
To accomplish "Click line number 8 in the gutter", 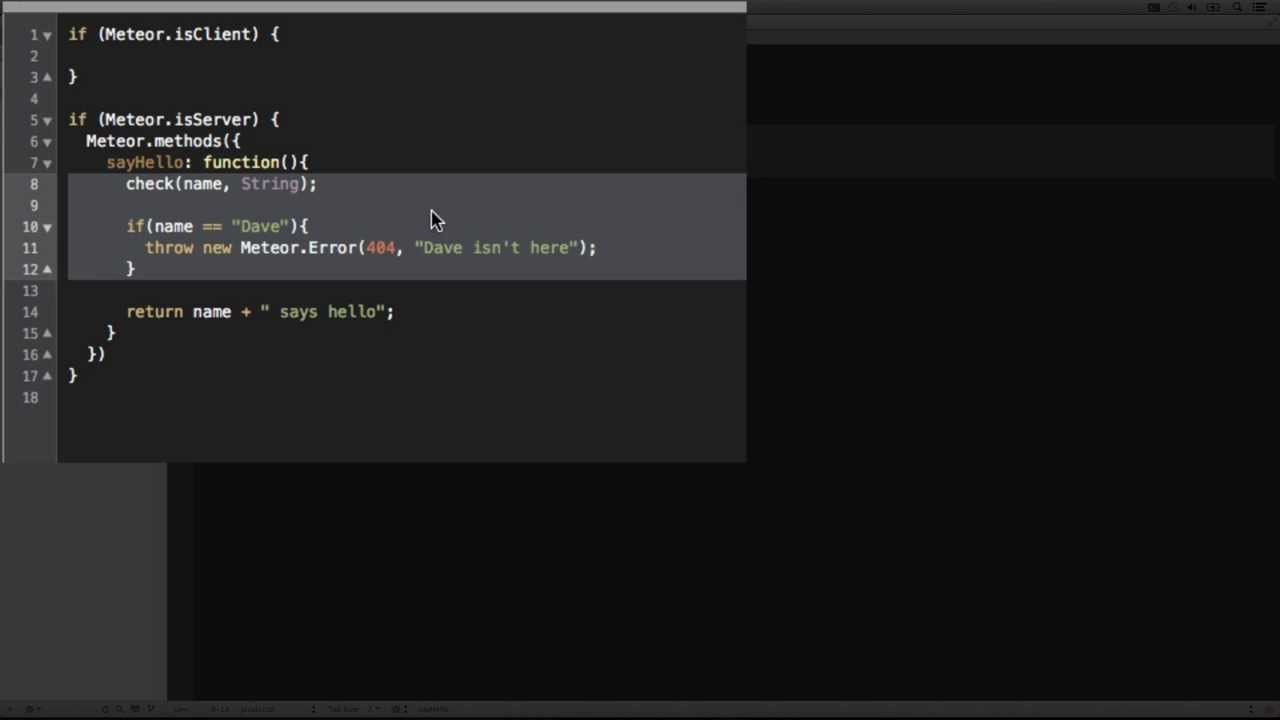I will click(x=34, y=184).
